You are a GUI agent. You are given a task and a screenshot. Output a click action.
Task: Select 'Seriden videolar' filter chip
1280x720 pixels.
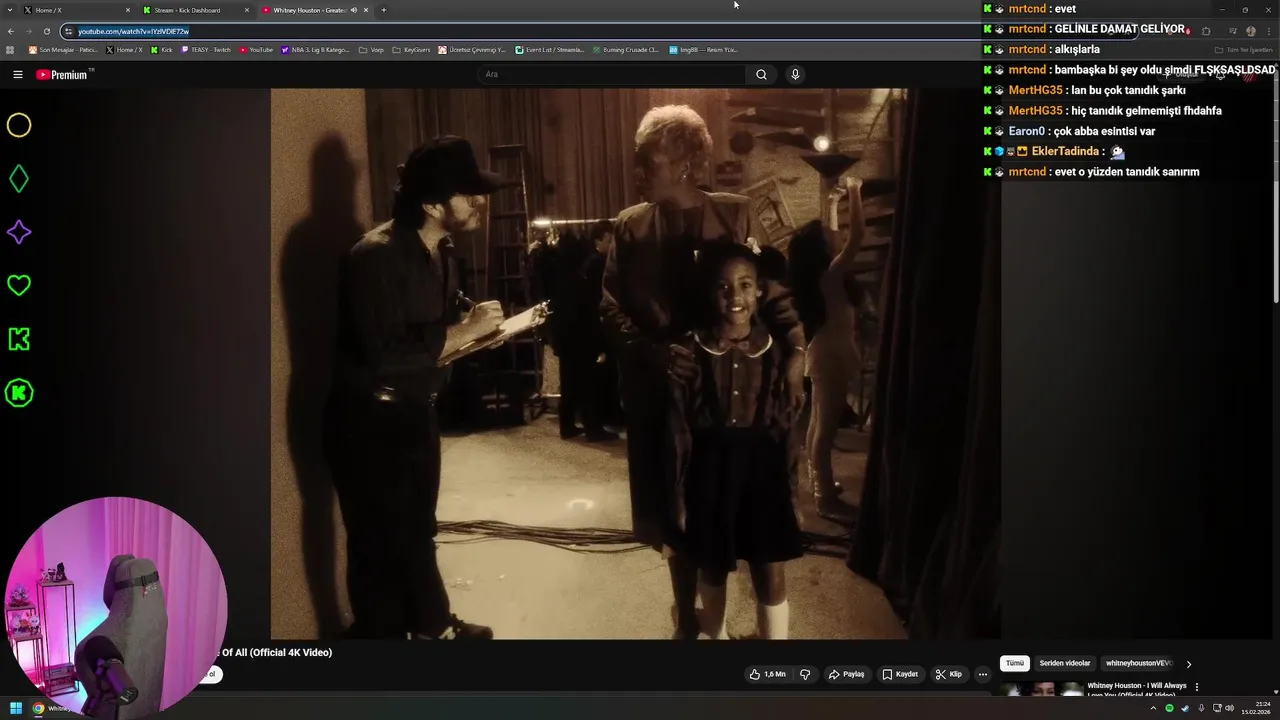click(1064, 663)
